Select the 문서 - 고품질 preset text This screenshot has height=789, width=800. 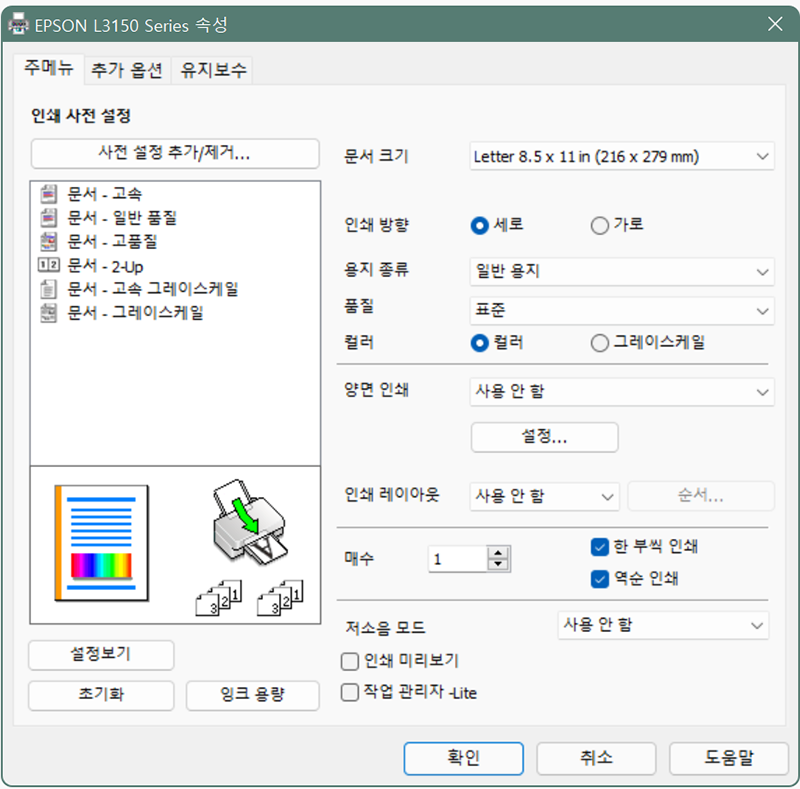click(112, 241)
